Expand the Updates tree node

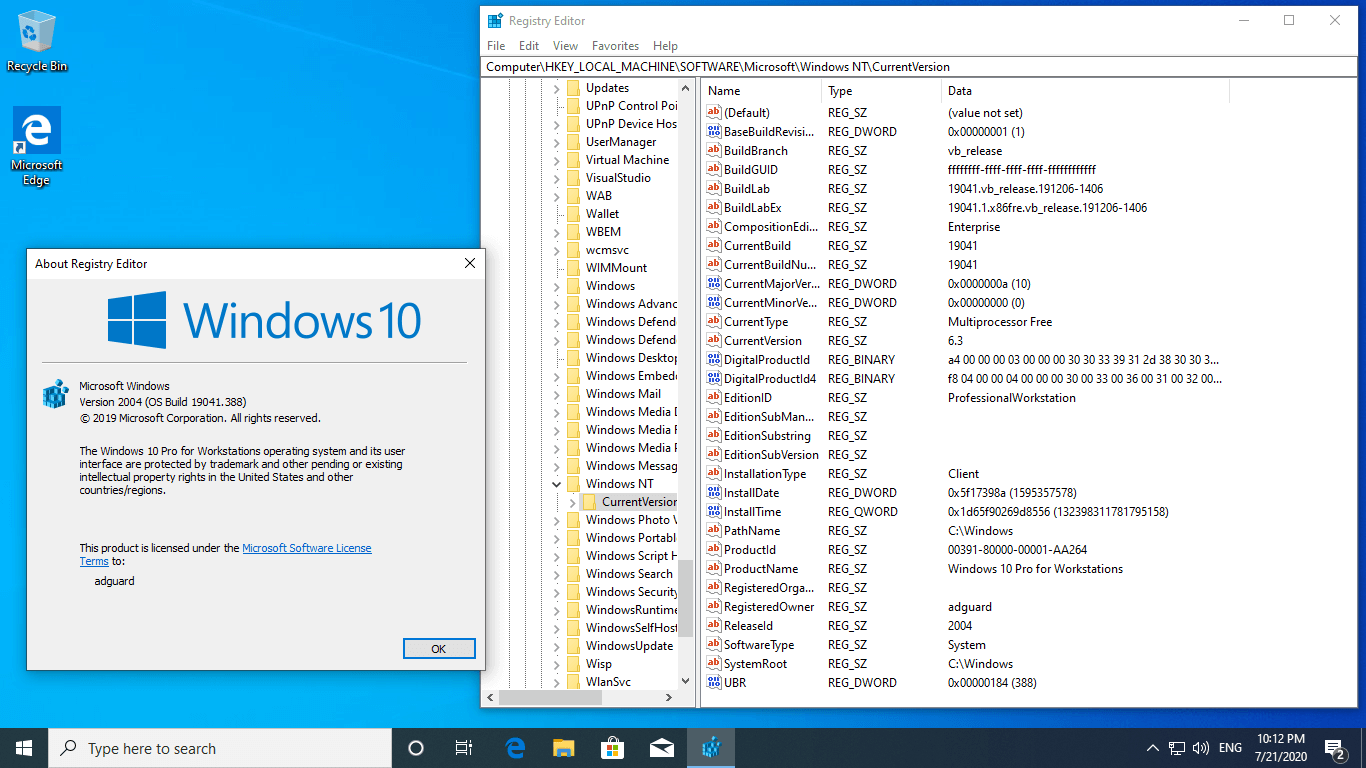[x=557, y=88]
